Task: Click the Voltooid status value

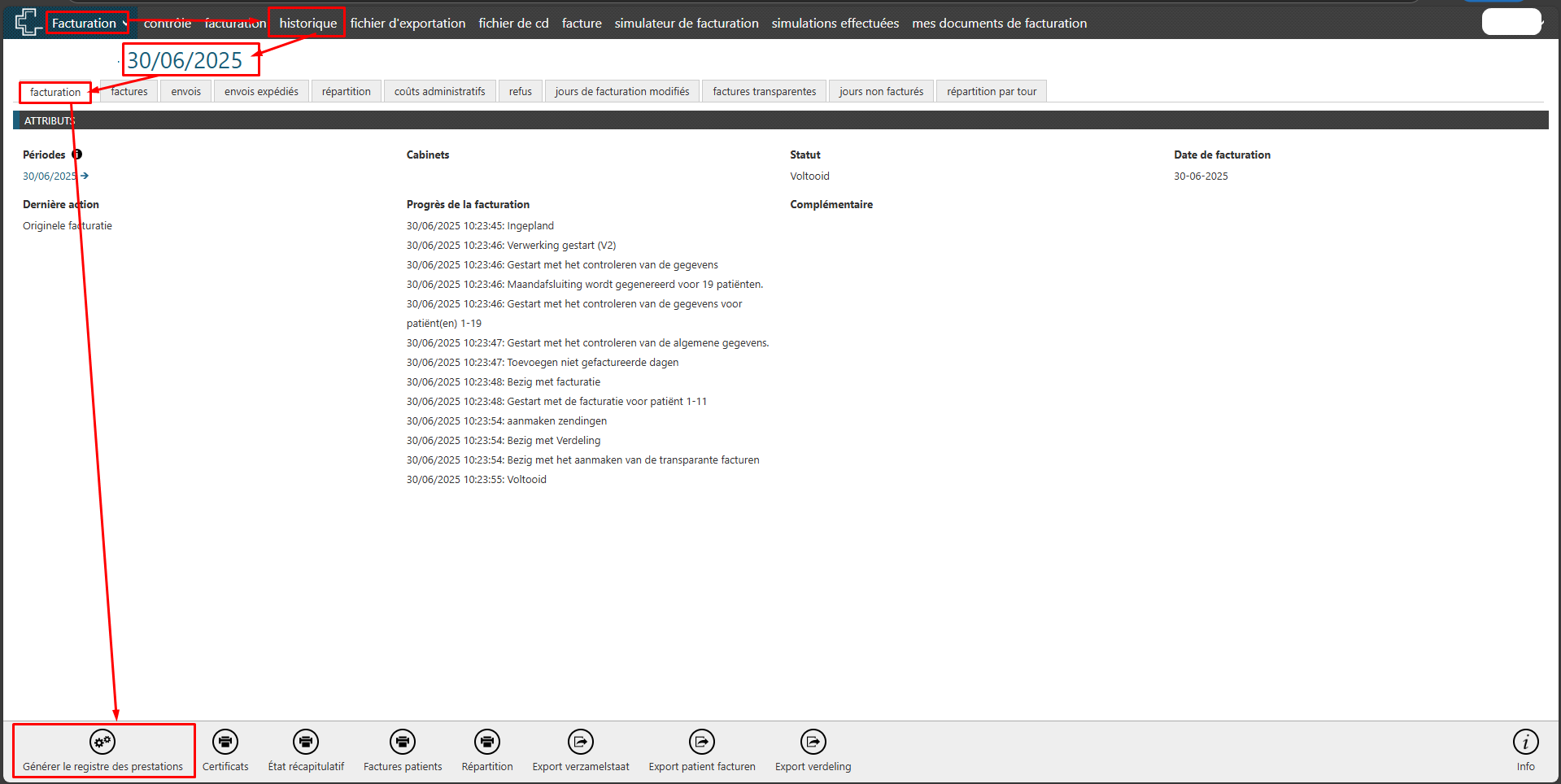Action: click(x=809, y=176)
